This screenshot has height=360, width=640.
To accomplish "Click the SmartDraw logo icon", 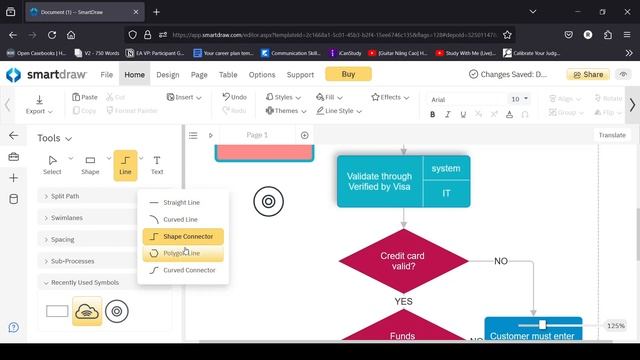I will pos(13,75).
